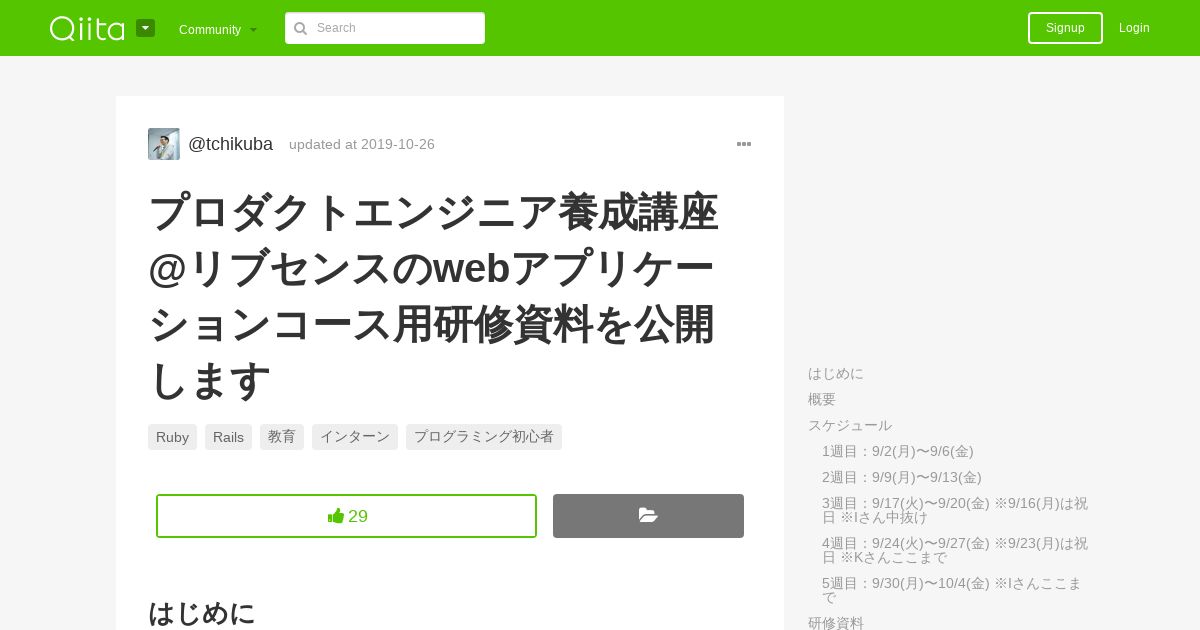
Task: Jump to 5週目：9/30(月)〜10/4(金) section
Action: [952, 590]
